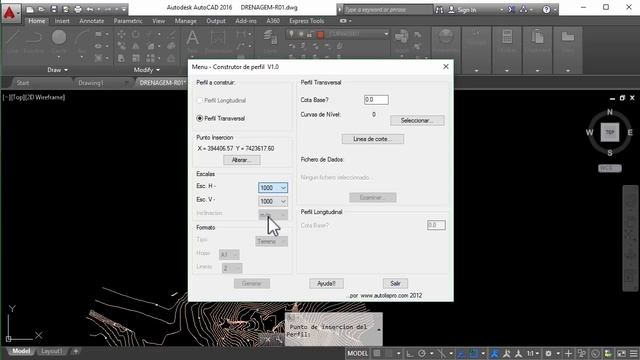The height and width of the screenshot is (360, 640).
Task: Click the Cota Base field under Perfil Longitudinal
Action: (436, 225)
